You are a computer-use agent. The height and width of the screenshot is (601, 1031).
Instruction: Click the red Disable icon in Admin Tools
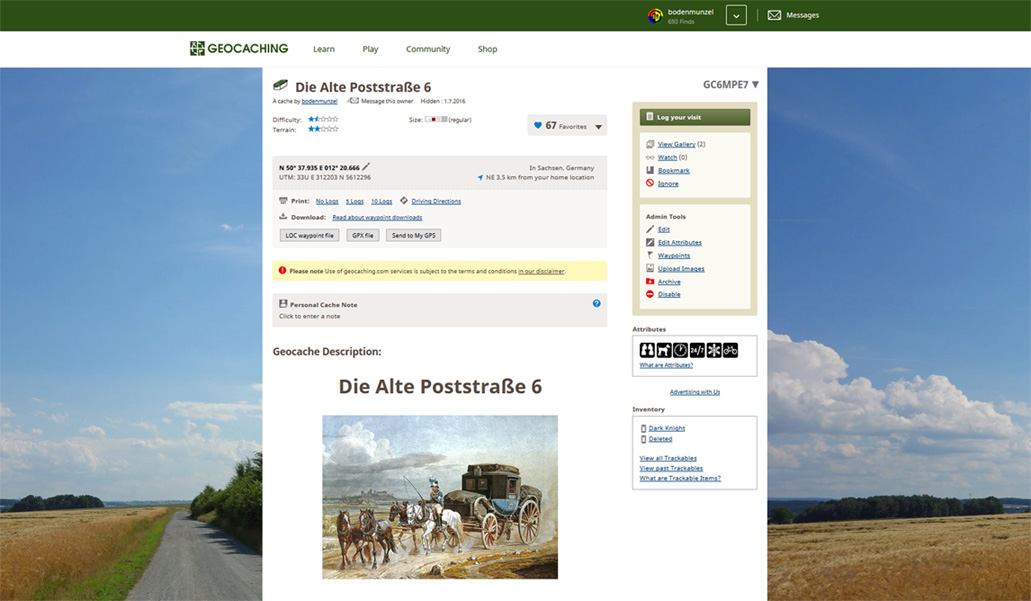click(650, 294)
